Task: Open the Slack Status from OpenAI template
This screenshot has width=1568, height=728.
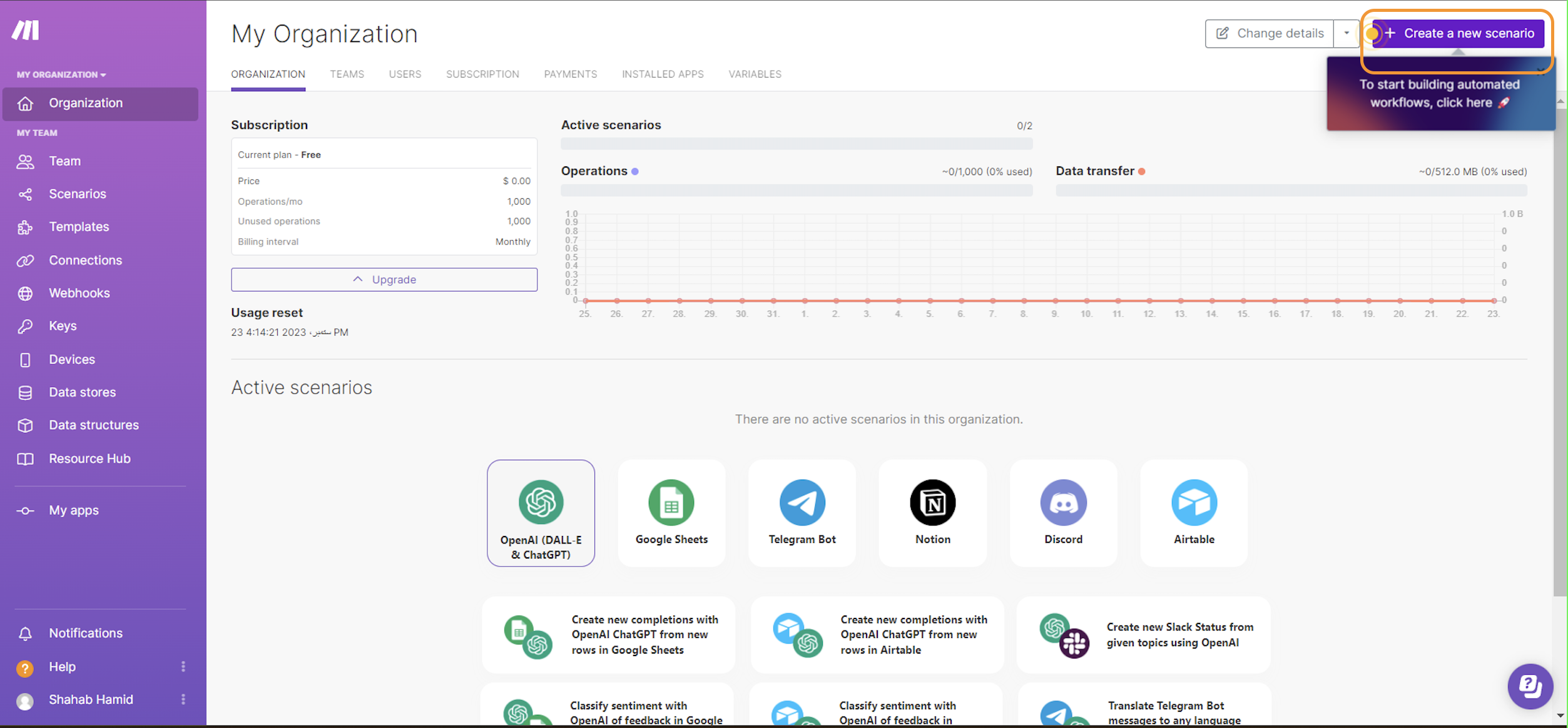Action: (x=1143, y=635)
